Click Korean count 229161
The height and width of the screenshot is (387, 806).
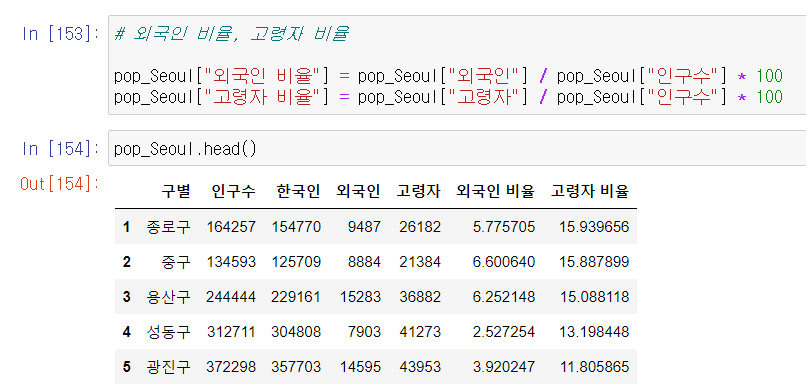tap(297, 297)
